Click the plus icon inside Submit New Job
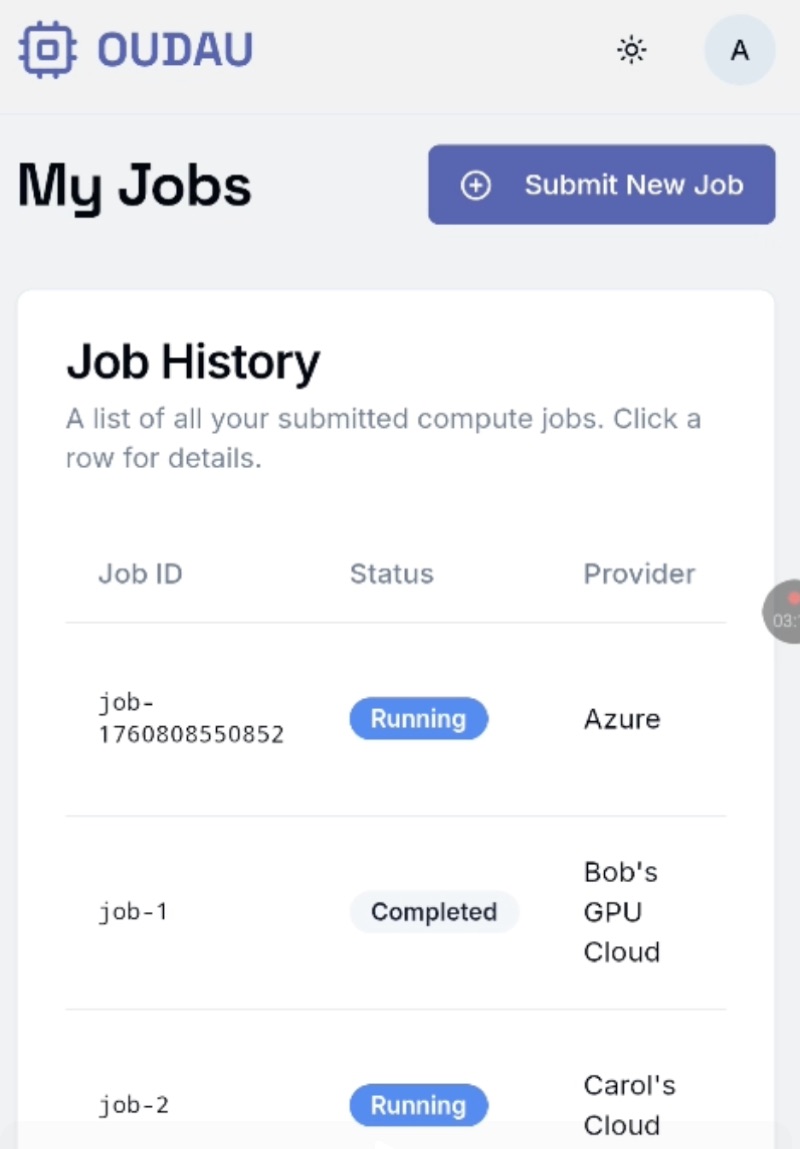 (x=475, y=185)
